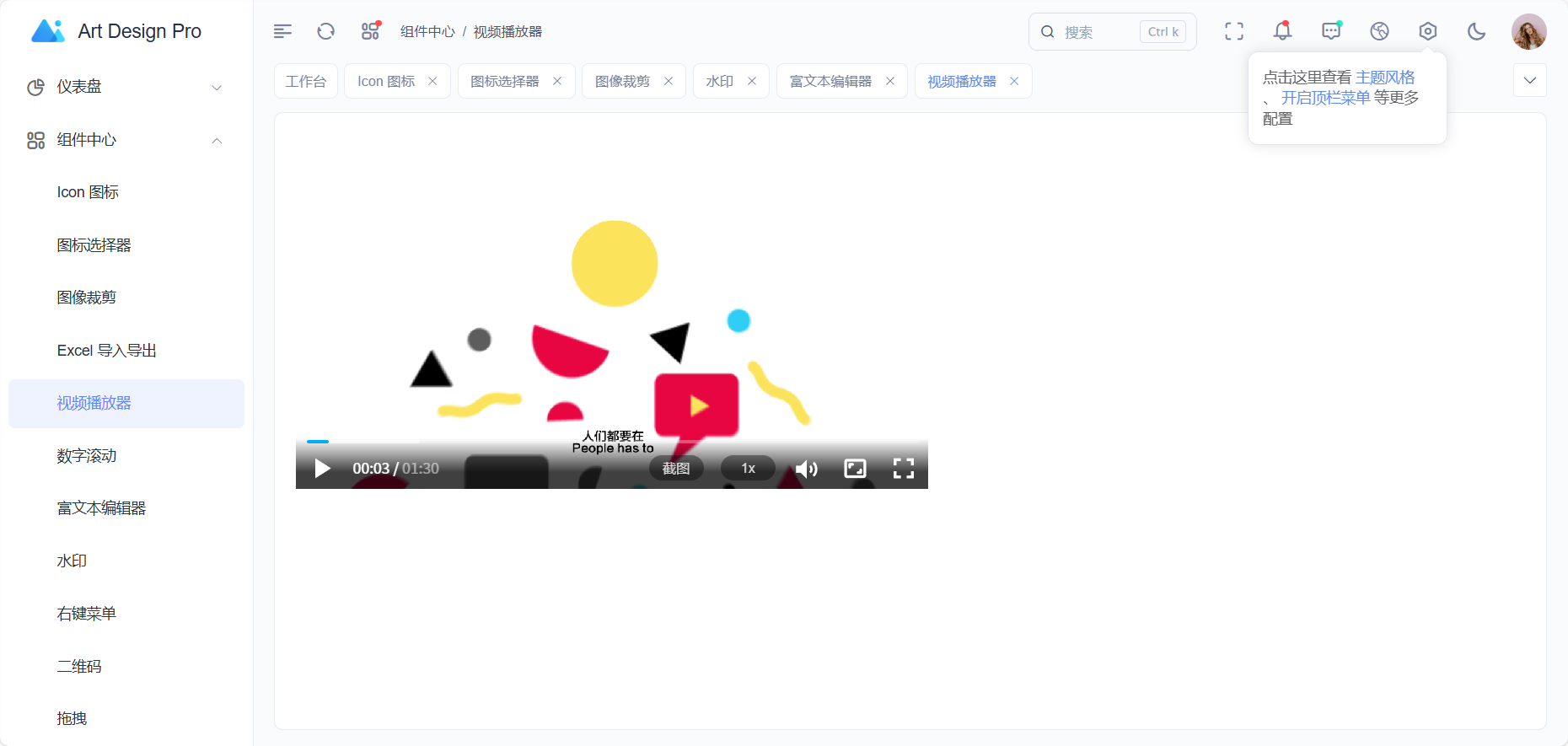
Task: Open the language globe icon
Action: point(1379,31)
